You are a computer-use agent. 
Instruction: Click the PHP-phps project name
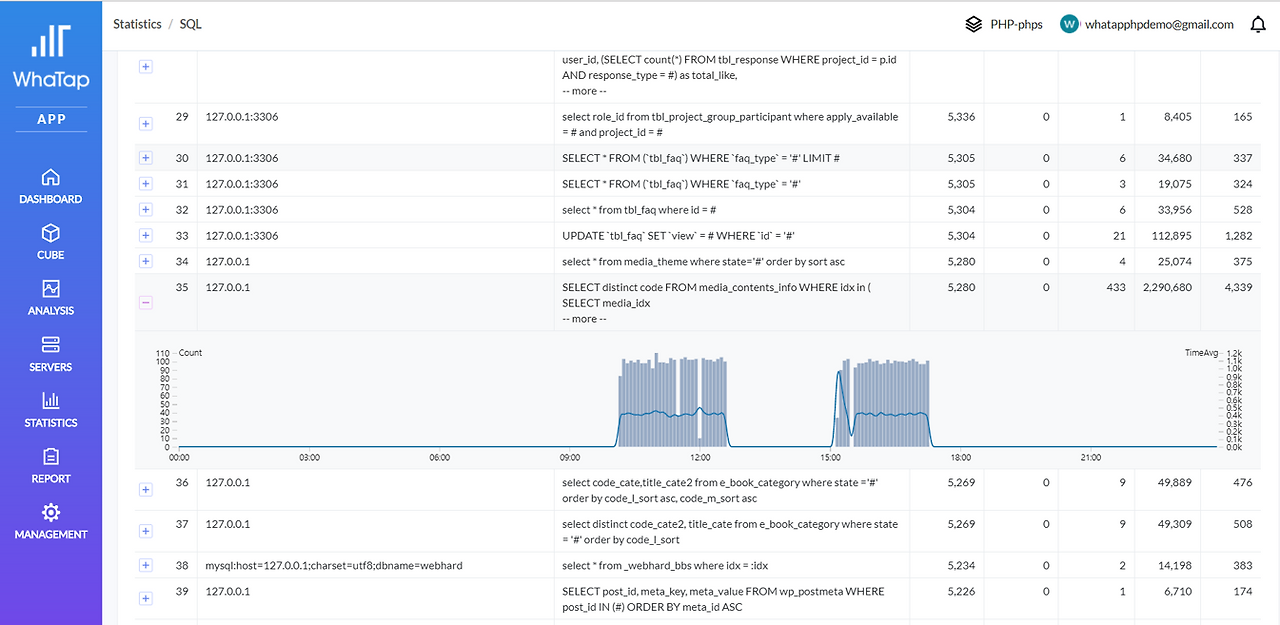pos(1016,24)
